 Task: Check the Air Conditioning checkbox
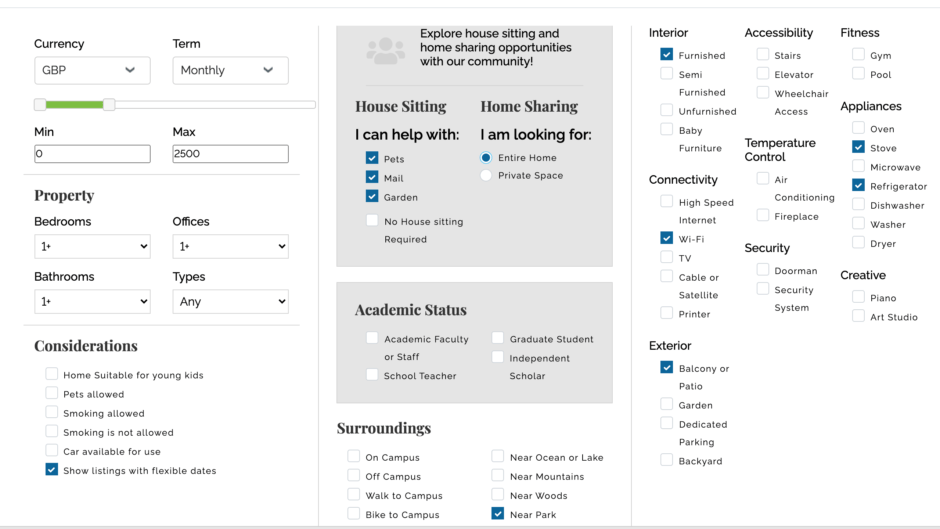point(763,178)
